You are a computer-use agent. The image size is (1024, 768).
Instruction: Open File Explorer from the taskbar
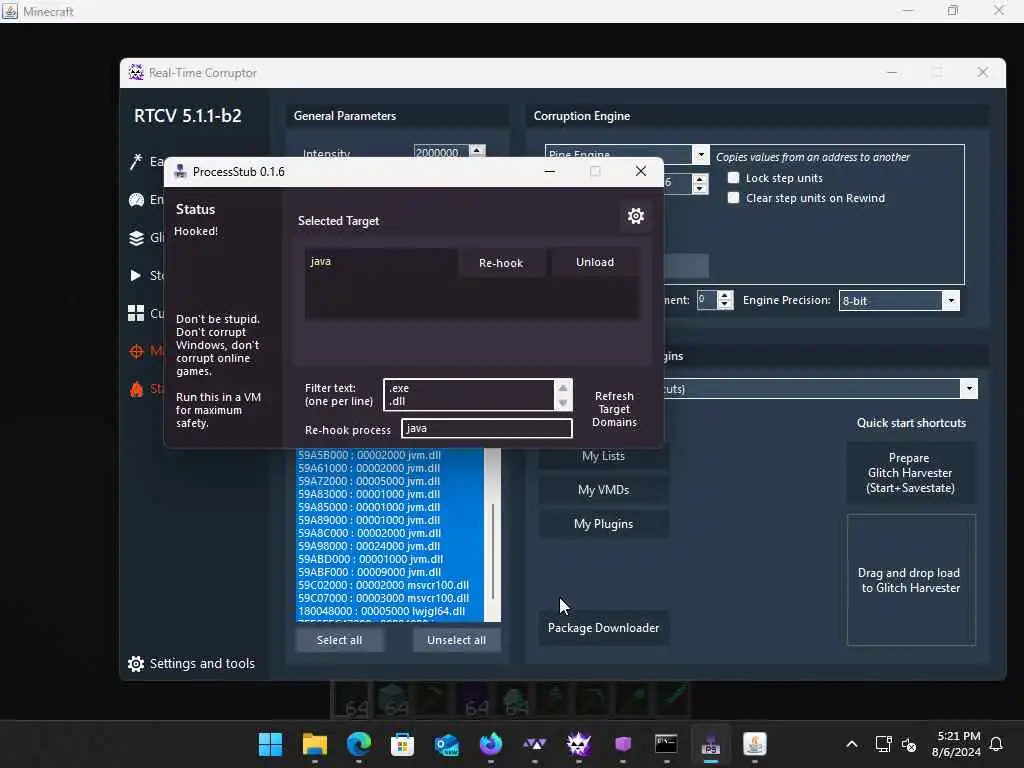[315, 744]
